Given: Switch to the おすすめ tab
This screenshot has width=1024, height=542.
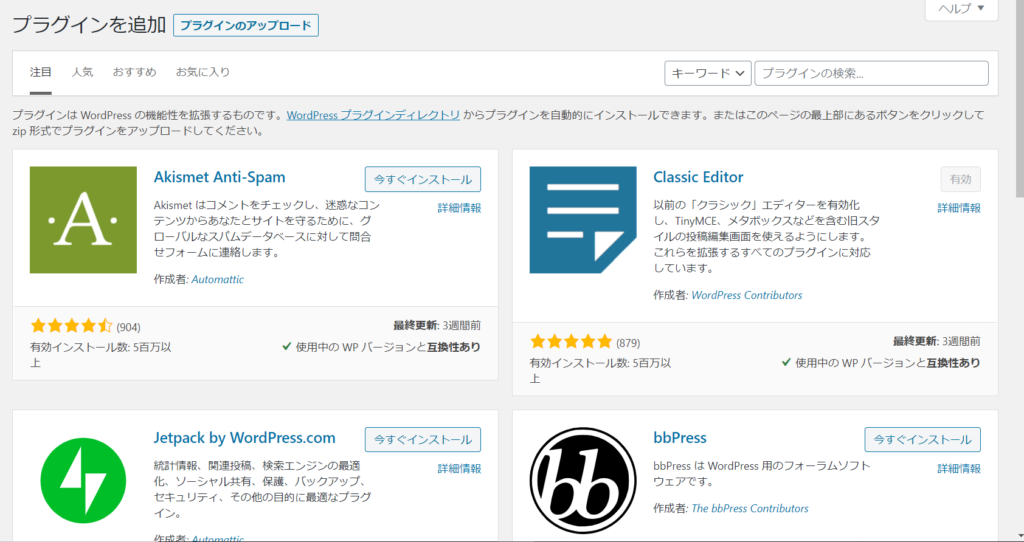Looking at the screenshot, I should click(x=134, y=72).
